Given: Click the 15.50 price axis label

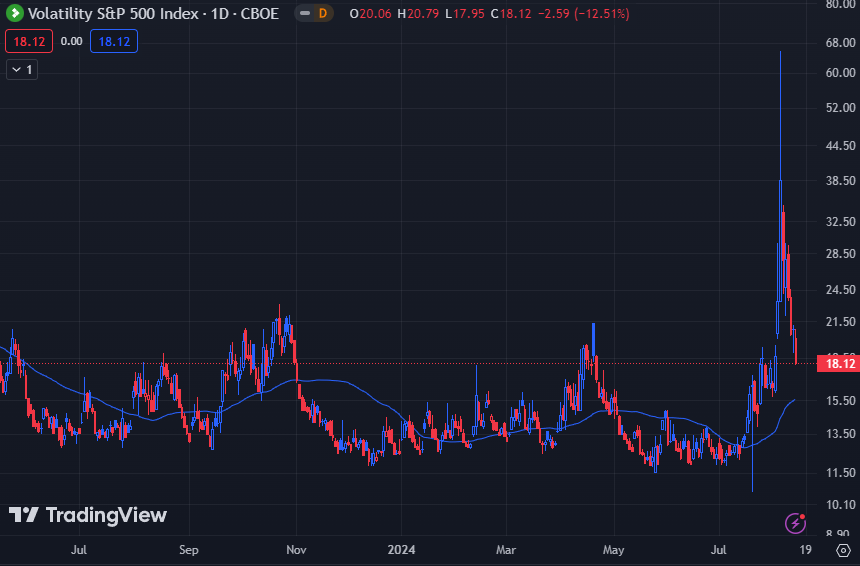Looking at the screenshot, I should tap(841, 401).
